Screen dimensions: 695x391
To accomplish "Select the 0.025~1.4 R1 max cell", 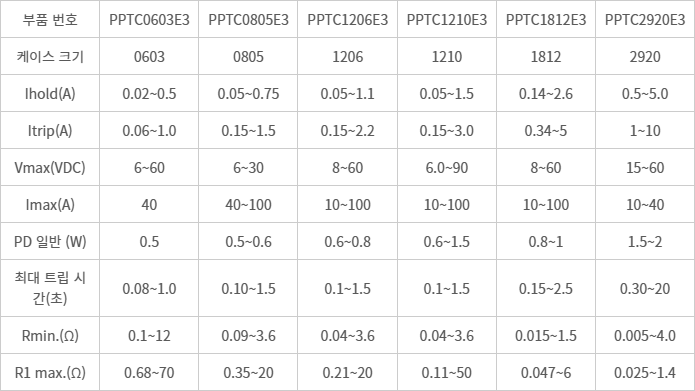I will (x=645, y=372).
